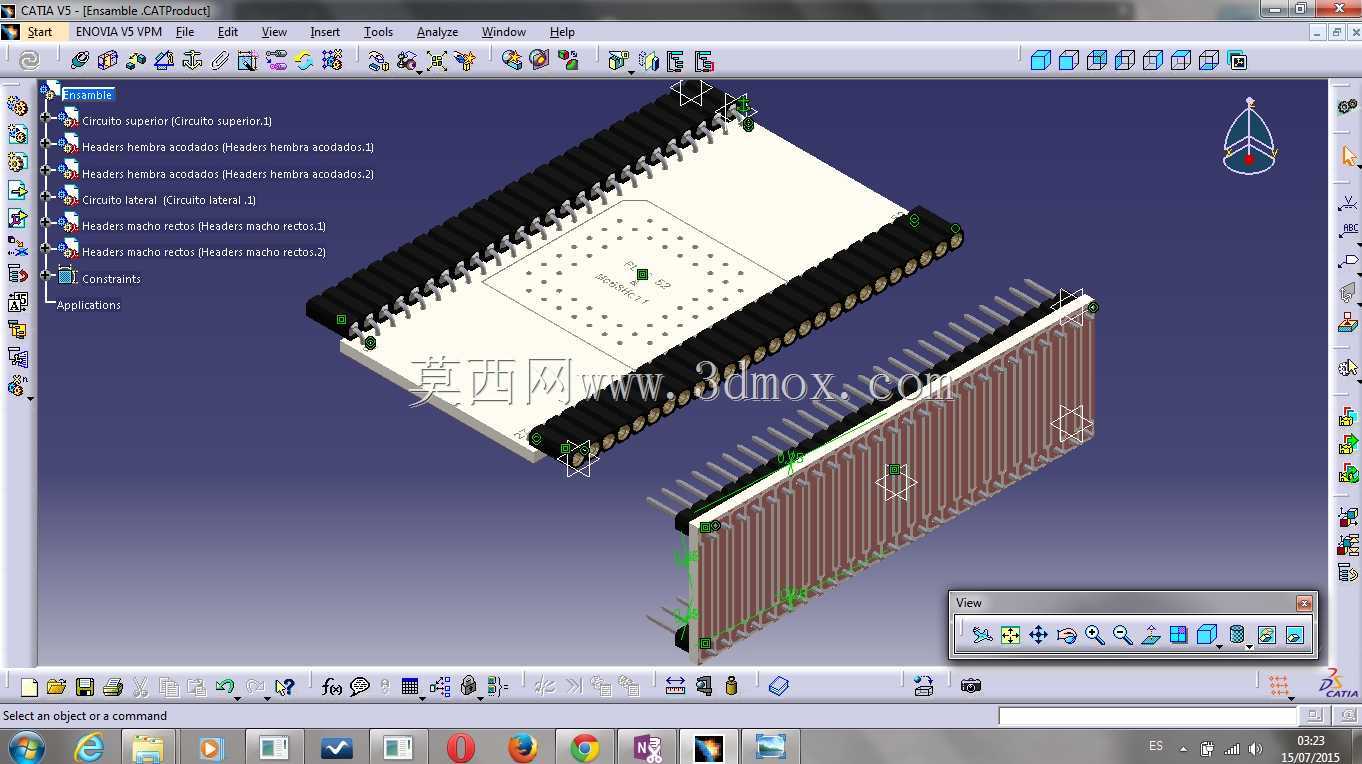Screen dimensions: 1362x764
Task: Click the Update All icon in toolbar
Action: pyautogui.click(x=29, y=60)
